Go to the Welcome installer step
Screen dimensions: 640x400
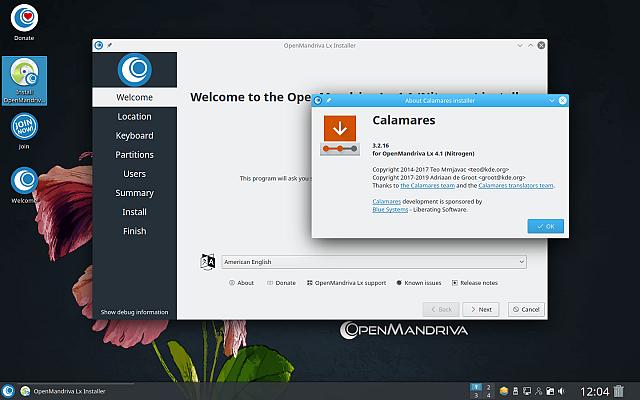click(x=134, y=97)
